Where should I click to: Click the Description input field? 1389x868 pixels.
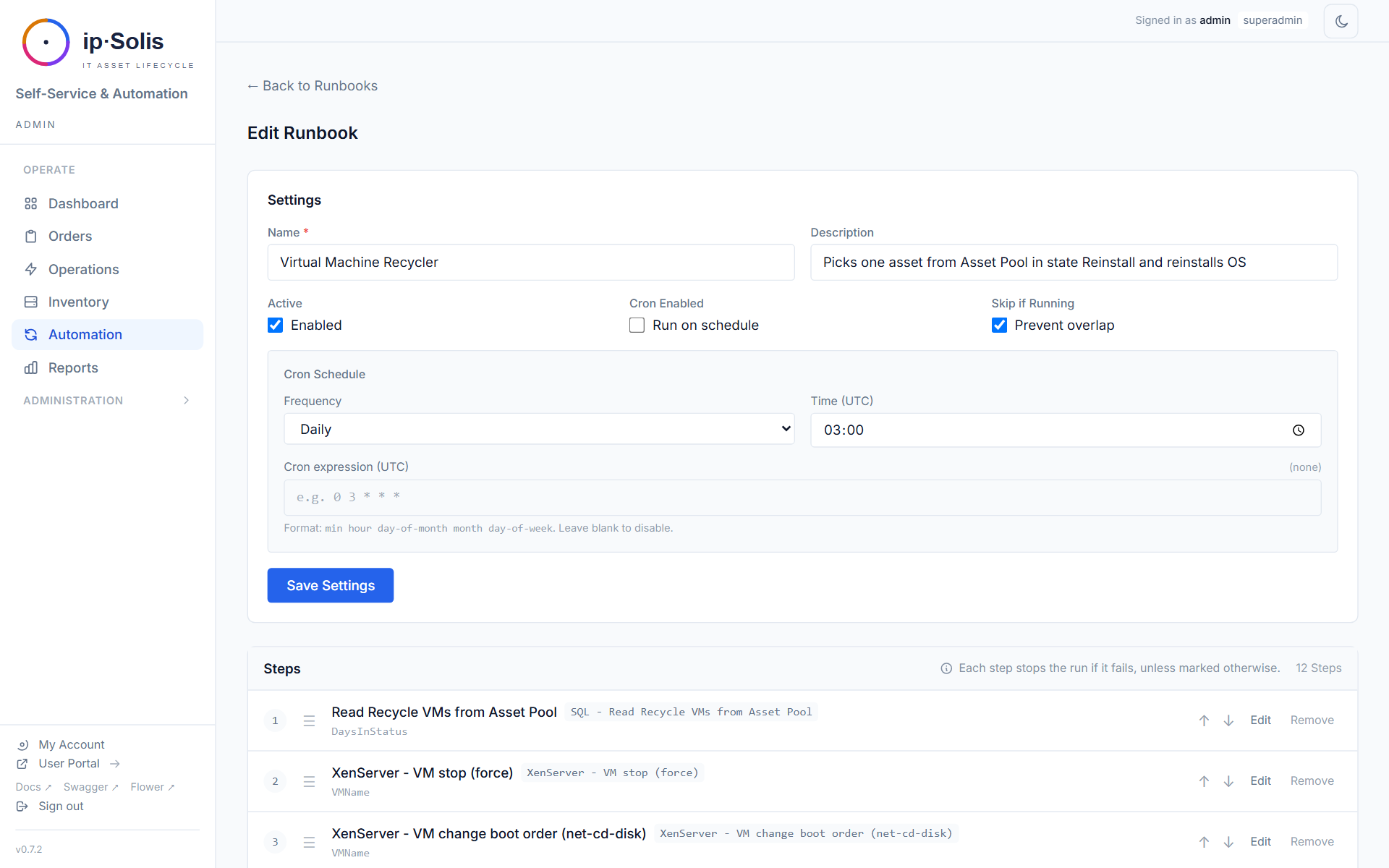pos(1074,263)
